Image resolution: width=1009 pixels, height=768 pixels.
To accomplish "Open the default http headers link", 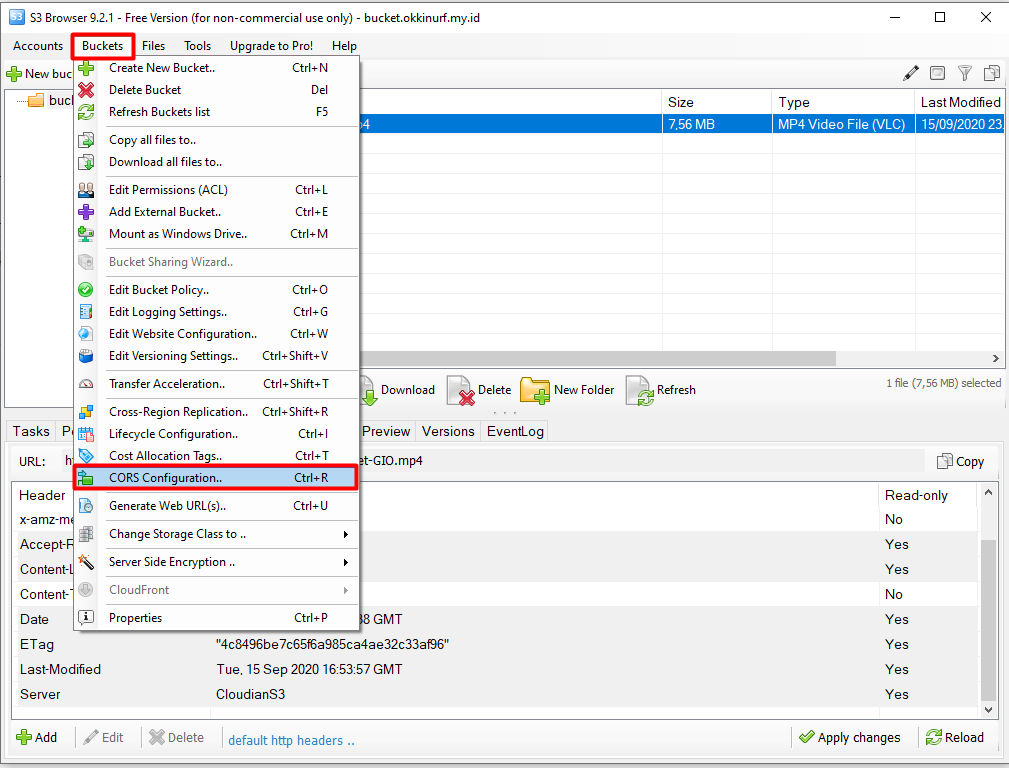I will click(x=292, y=740).
